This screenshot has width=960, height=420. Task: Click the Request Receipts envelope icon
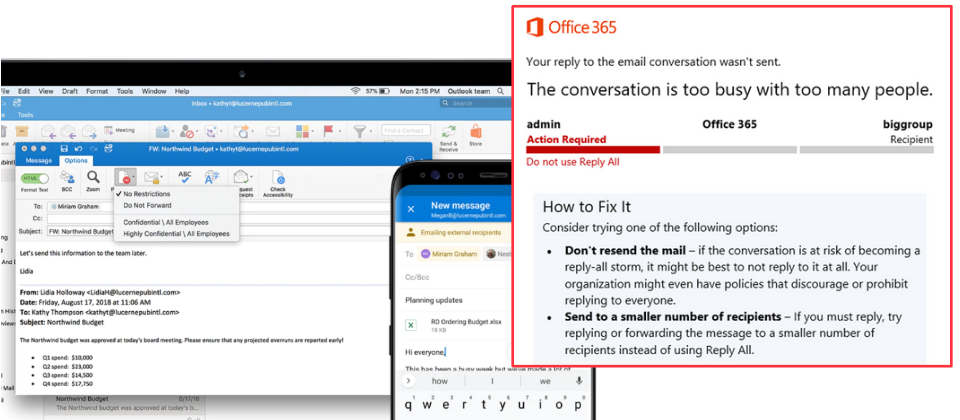pyautogui.click(x=240, y=178)
